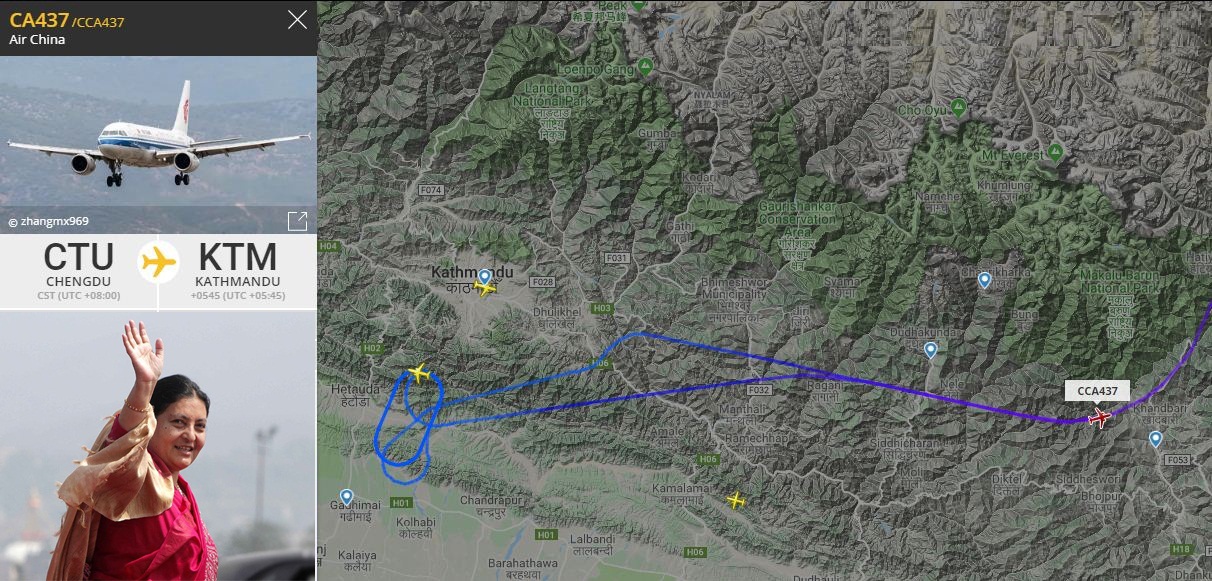Click the Cho Oyu peak marker

point(958,106)
